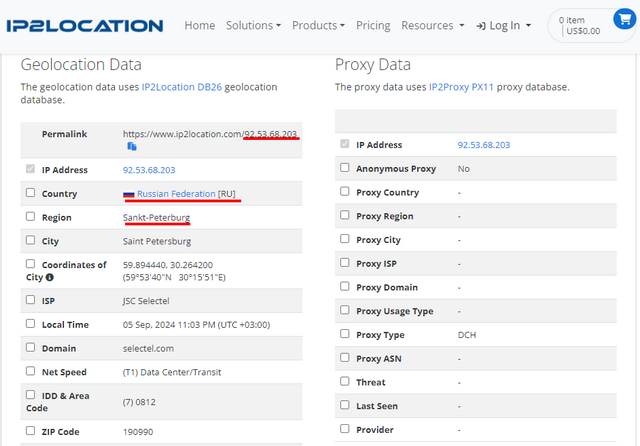The image size is (640, 446).
Task: Check the Proxy Domain checkbox
Action: [x=345, y=286]
